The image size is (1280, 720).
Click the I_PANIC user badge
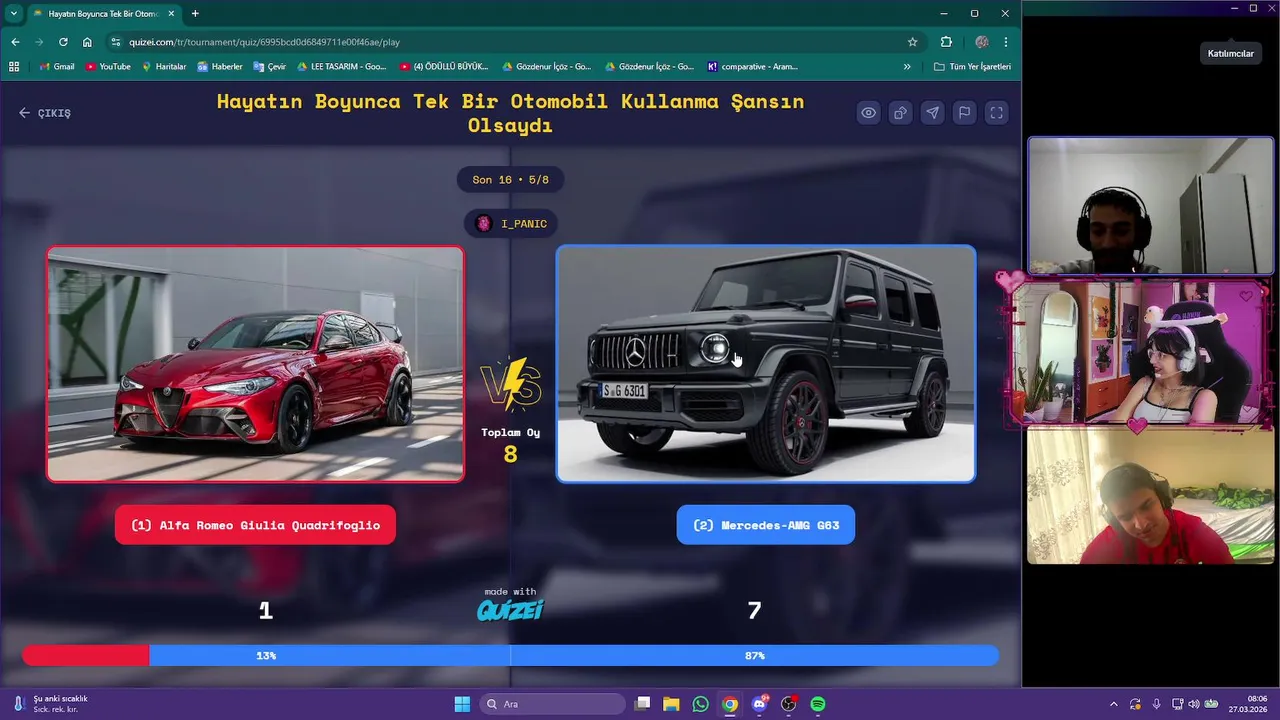coord(511,223)
